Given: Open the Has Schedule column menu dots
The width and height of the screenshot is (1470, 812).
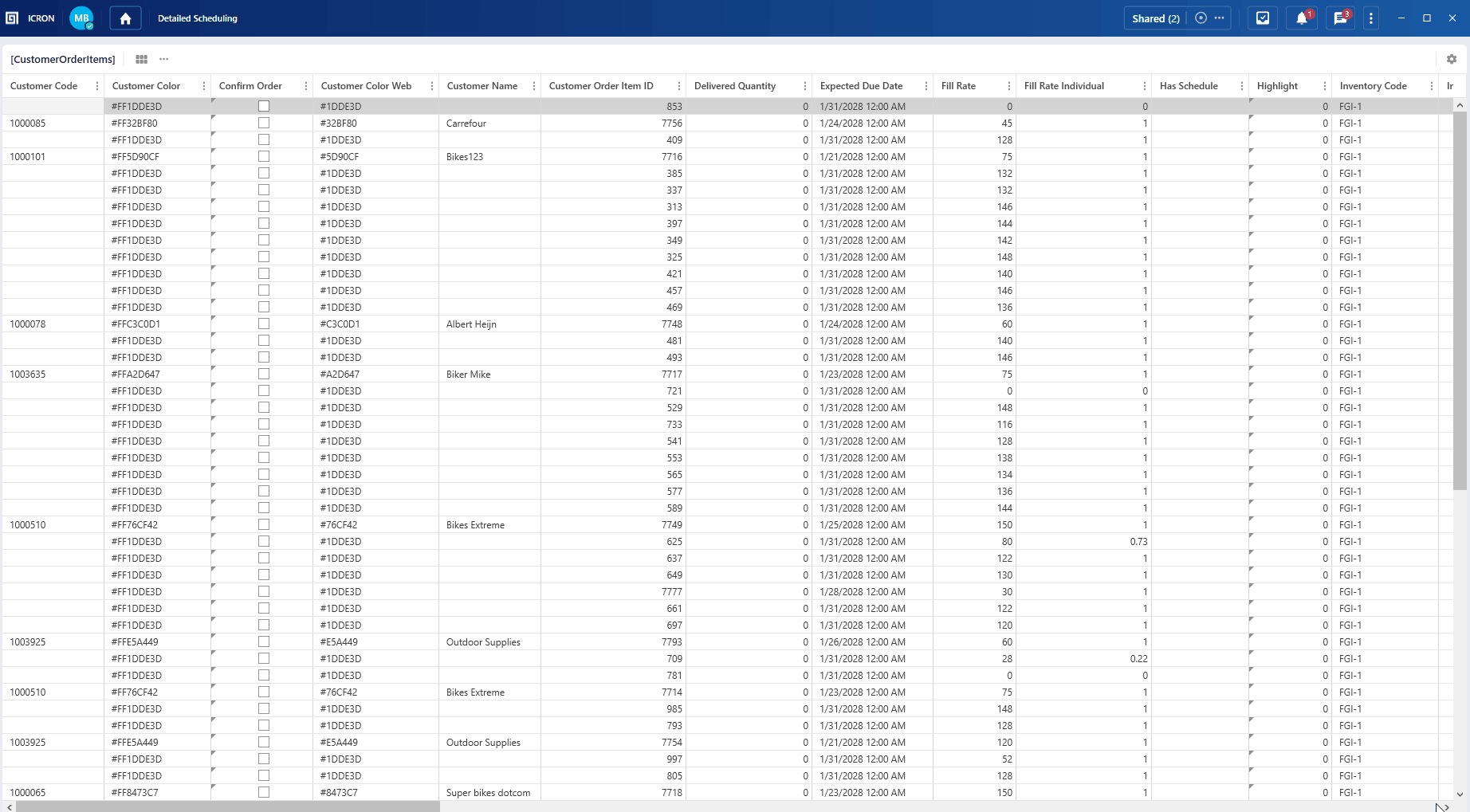Looking at the screenshot, I should pos(1242,86).
